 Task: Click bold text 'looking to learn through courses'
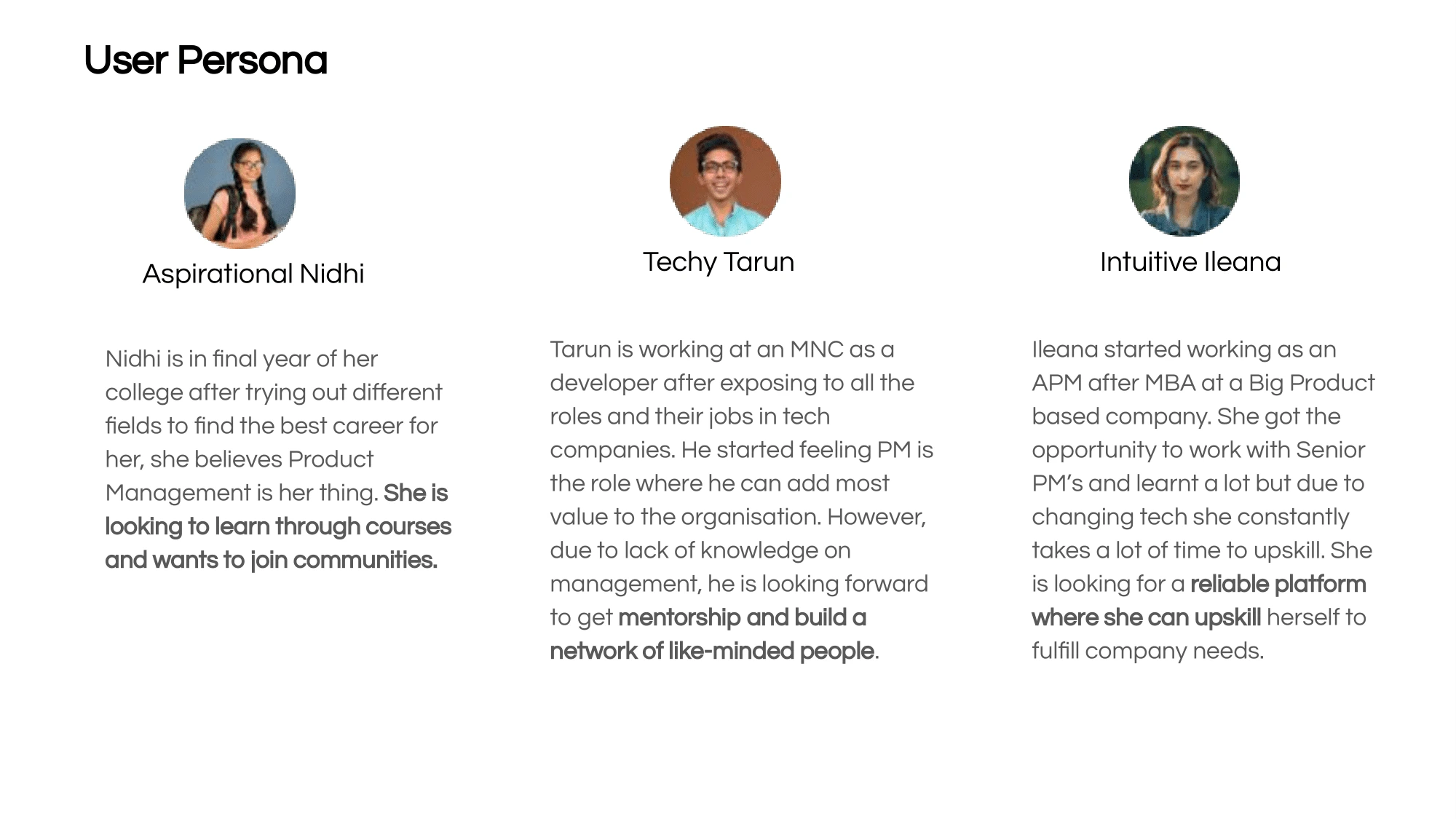278,526
